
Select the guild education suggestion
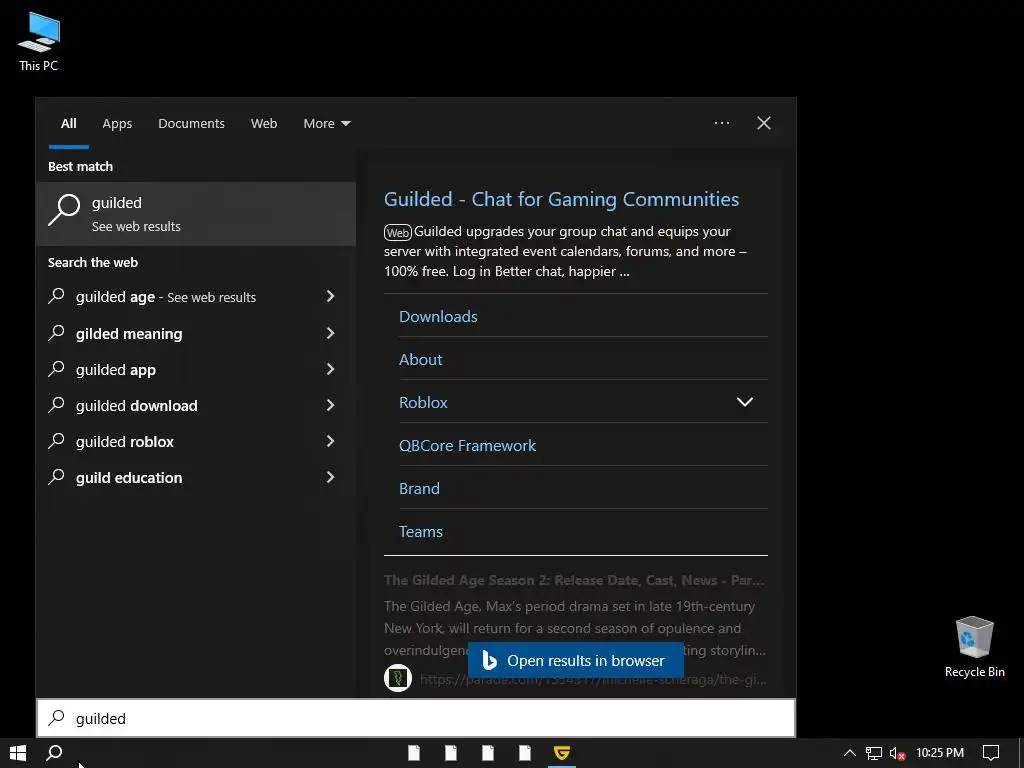click(x=196, y=477)
